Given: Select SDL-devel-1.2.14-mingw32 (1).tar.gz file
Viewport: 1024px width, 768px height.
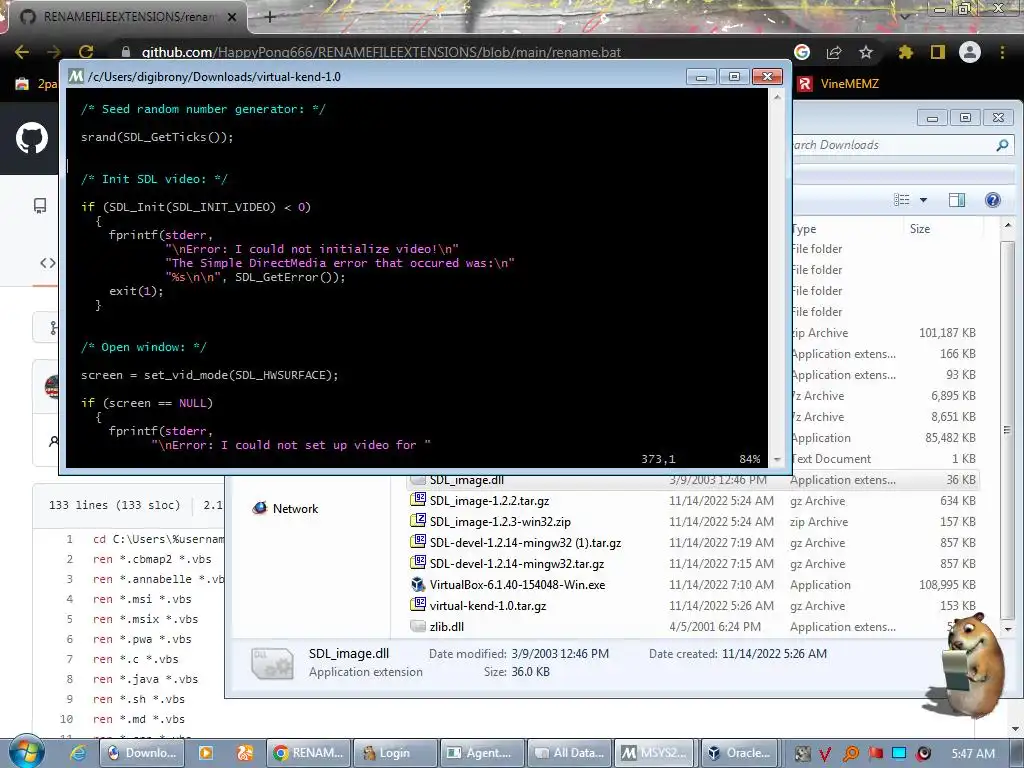Looking at the screenshot, I should pos(525,543).
